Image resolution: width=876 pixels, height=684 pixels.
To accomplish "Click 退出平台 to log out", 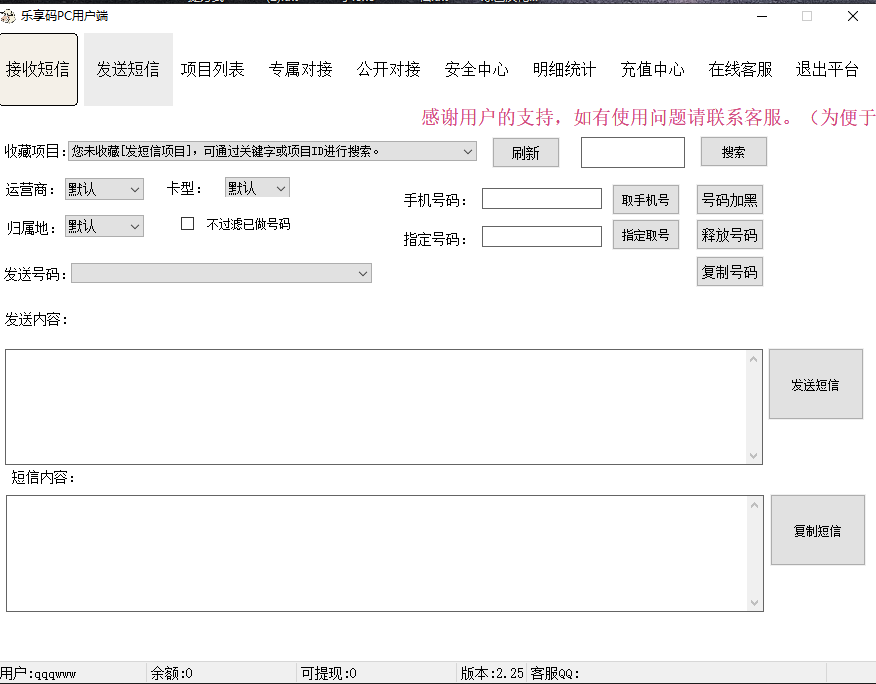I will point(827,69).
